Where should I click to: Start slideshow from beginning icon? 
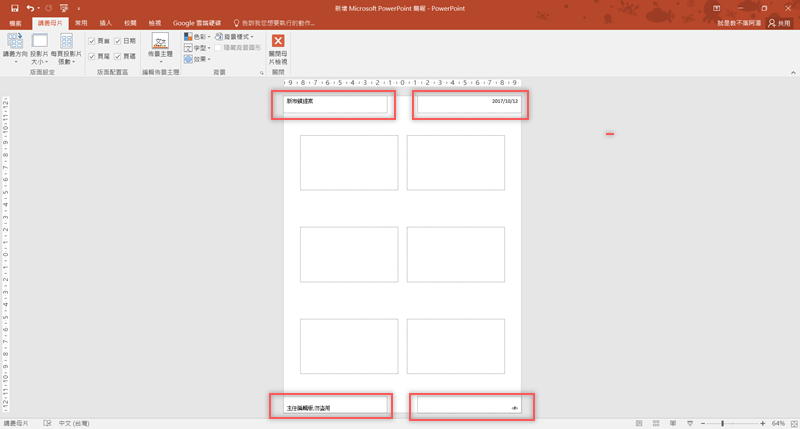pyautogui.click(x=64, y=8)
